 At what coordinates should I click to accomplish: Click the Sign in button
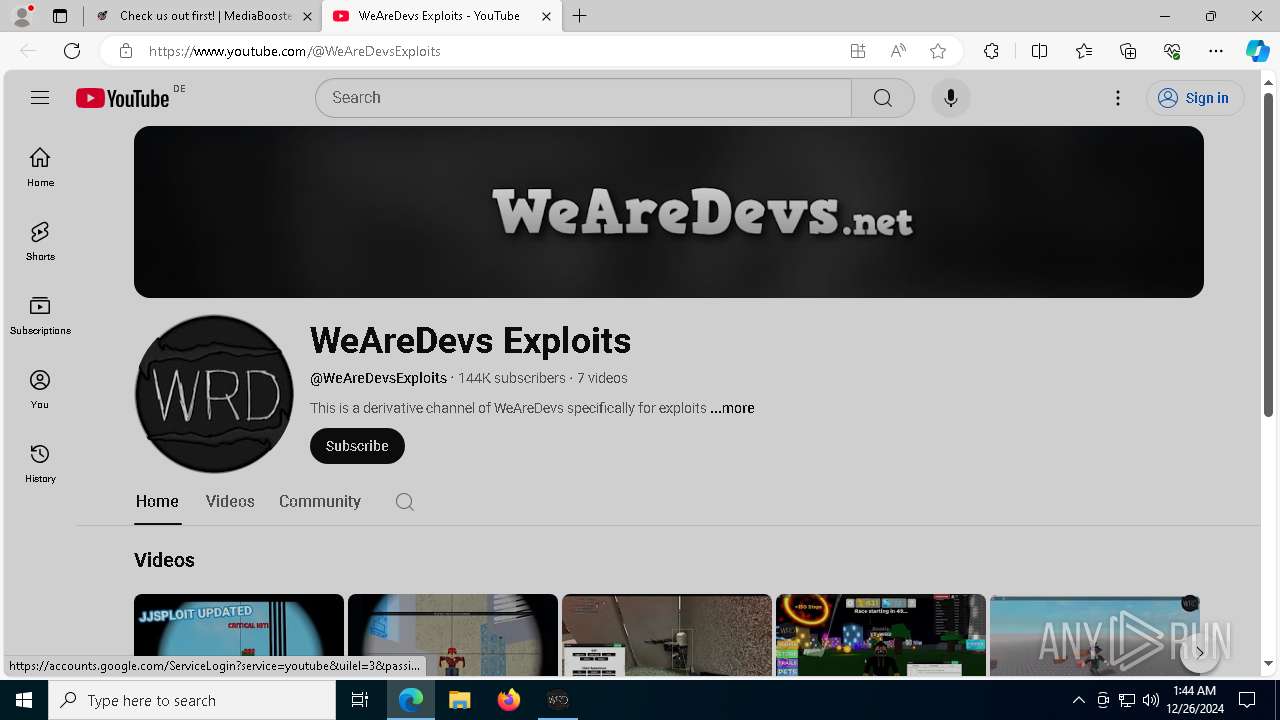(1194, 98)
